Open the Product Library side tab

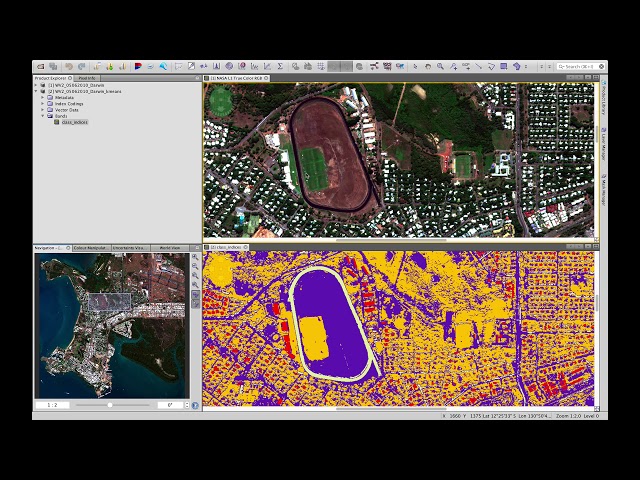tap(604, 97)
